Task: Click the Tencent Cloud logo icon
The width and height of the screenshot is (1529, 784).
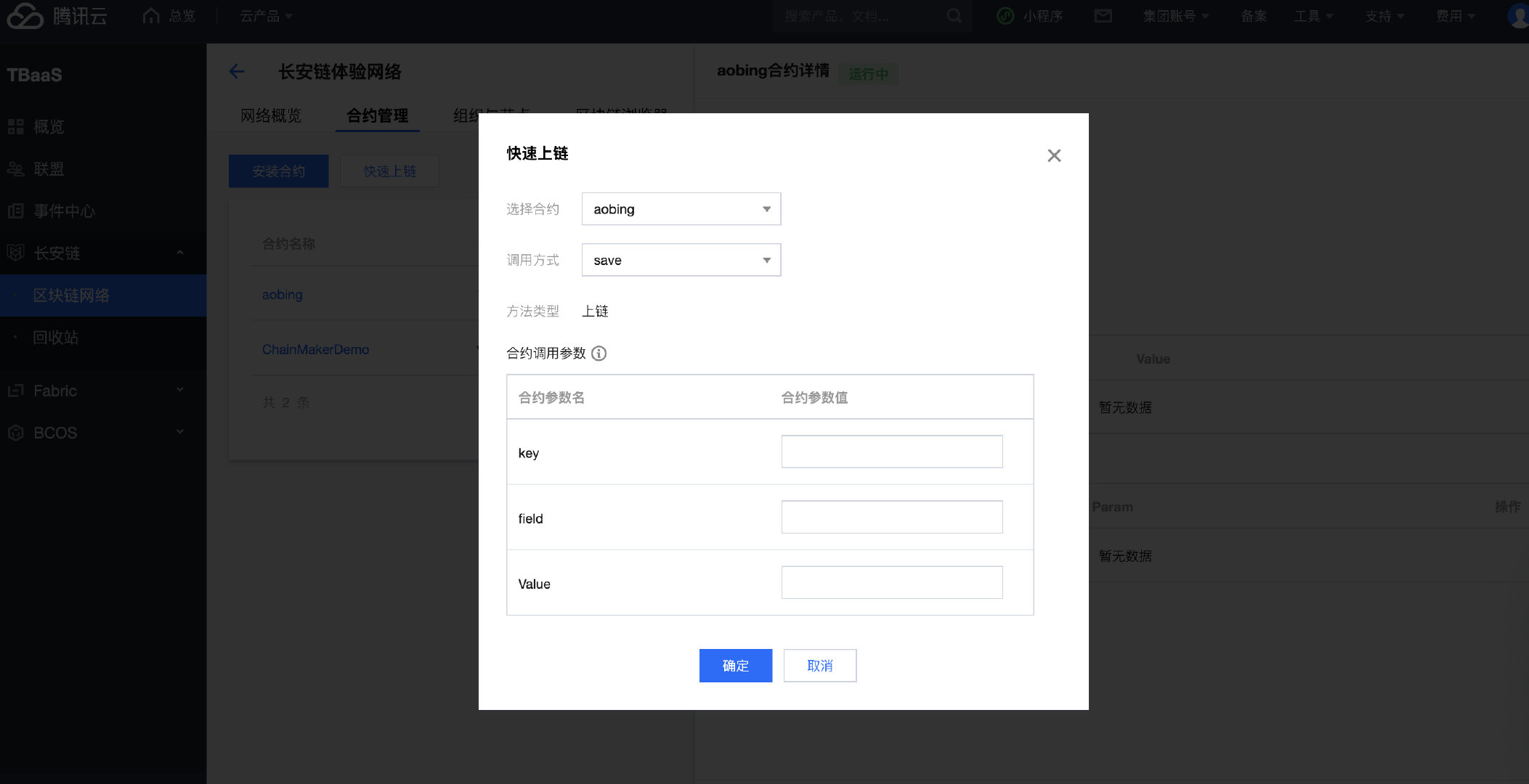Action: point(25,16)
